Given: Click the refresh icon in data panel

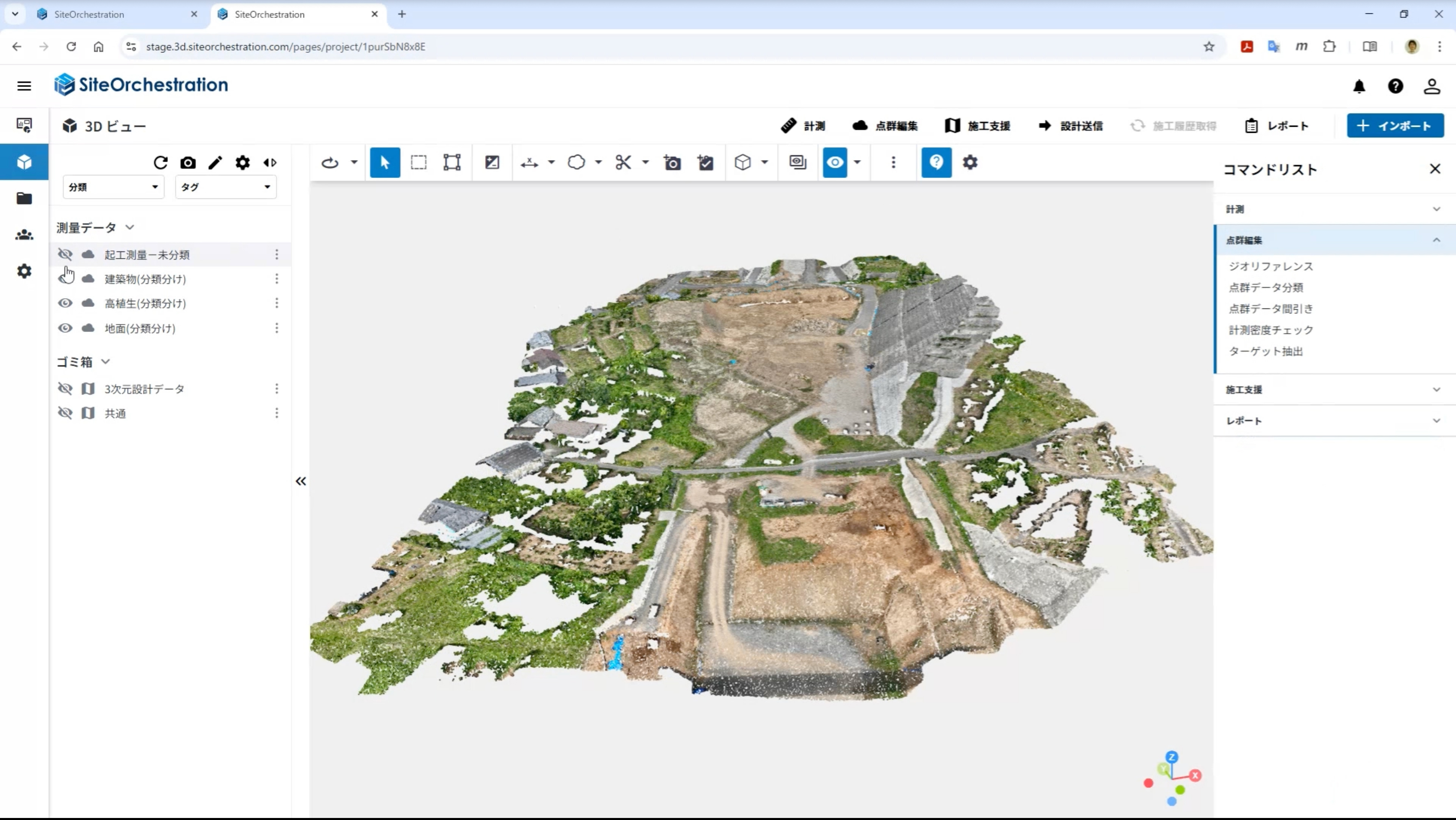Looking at the screenshot, I should (160, 163).
